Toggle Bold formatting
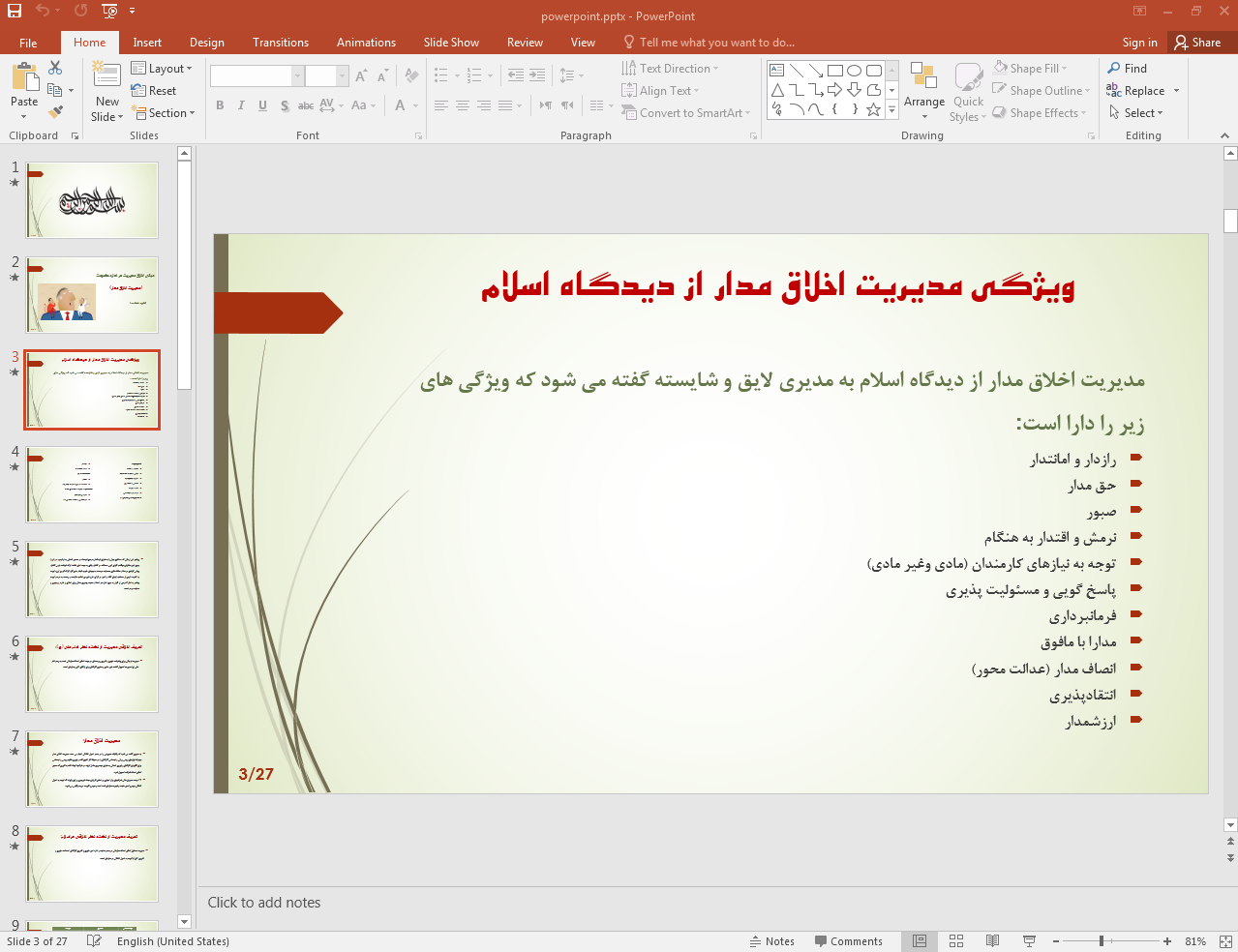Viewport: 1238px width, 952px height. [220, 105]
